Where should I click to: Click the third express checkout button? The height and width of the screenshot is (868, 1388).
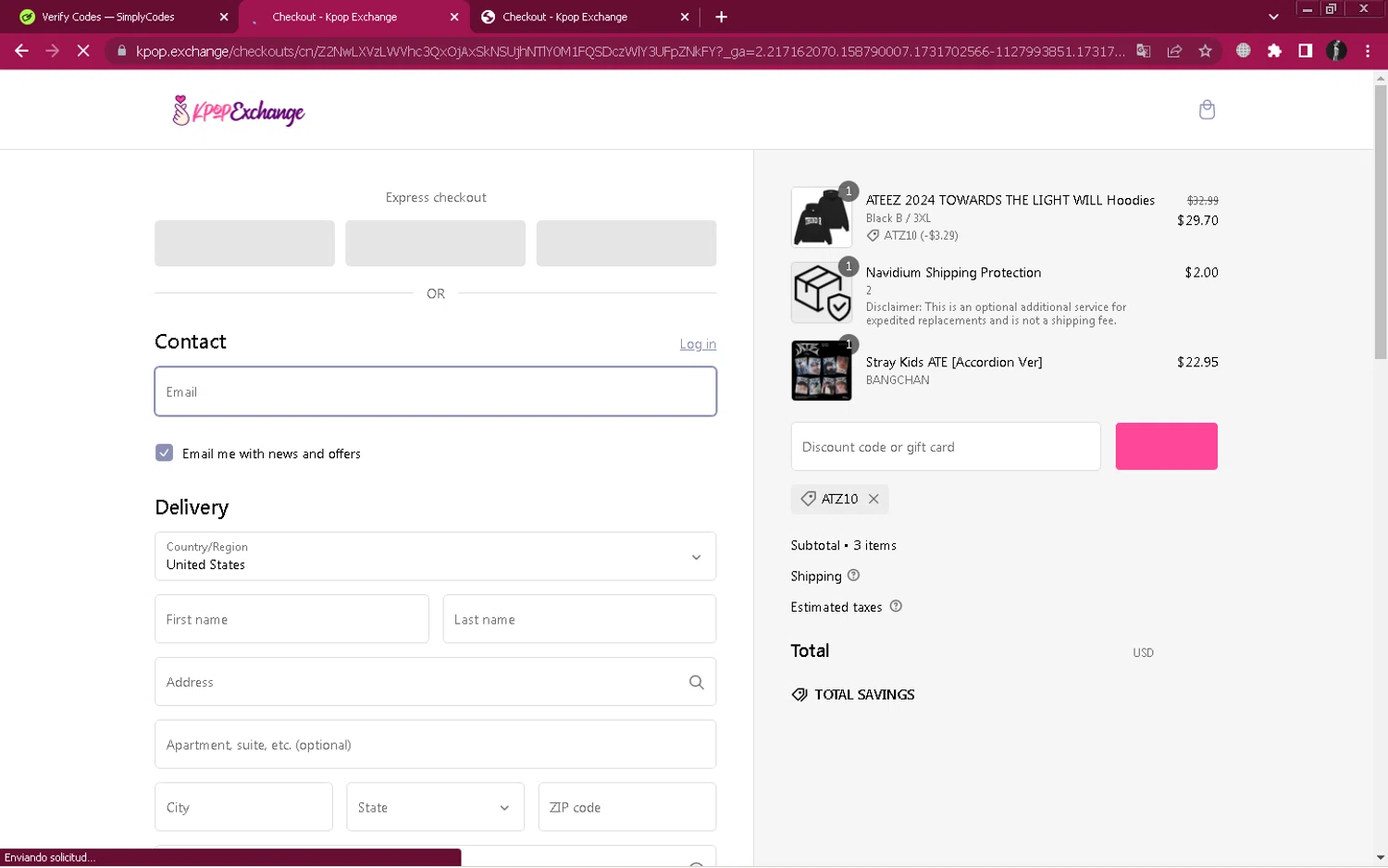(626, 243)
